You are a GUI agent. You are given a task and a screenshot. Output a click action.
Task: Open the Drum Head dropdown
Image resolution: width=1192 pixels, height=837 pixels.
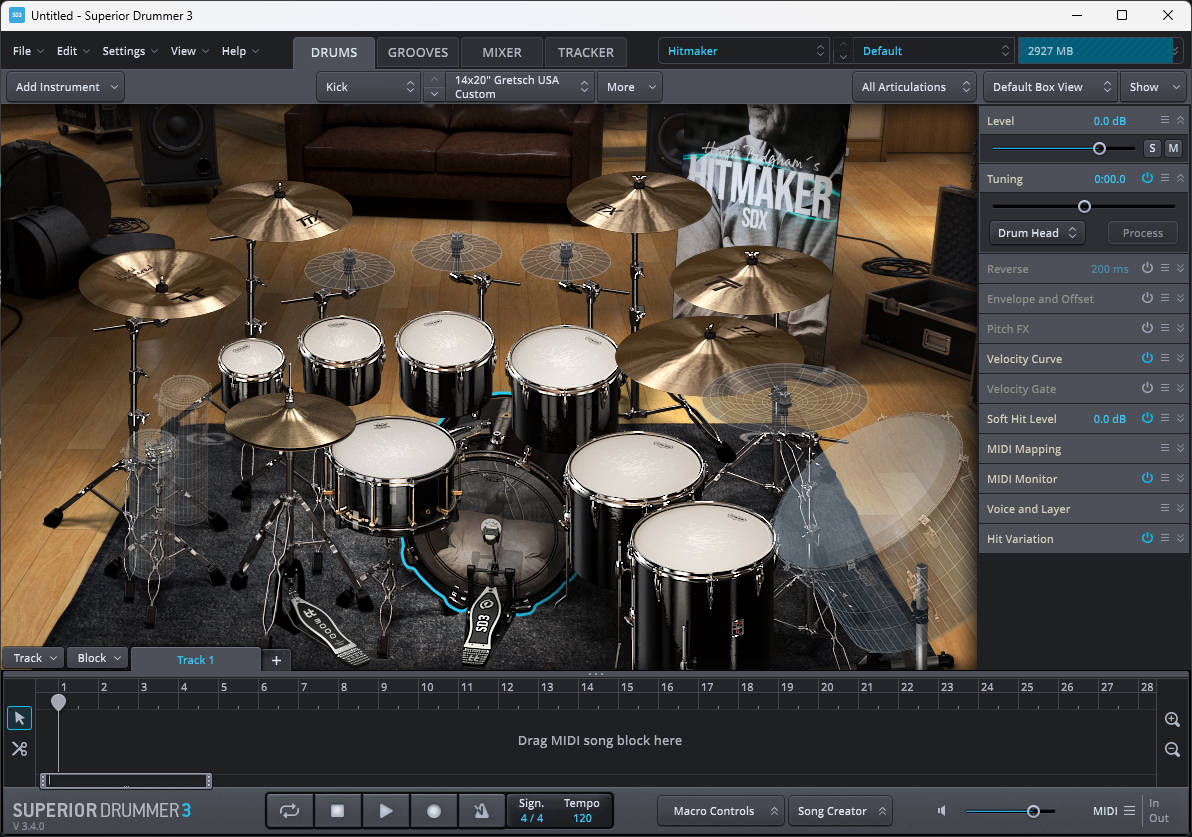pyautogui.click(x=1037, y=233)
